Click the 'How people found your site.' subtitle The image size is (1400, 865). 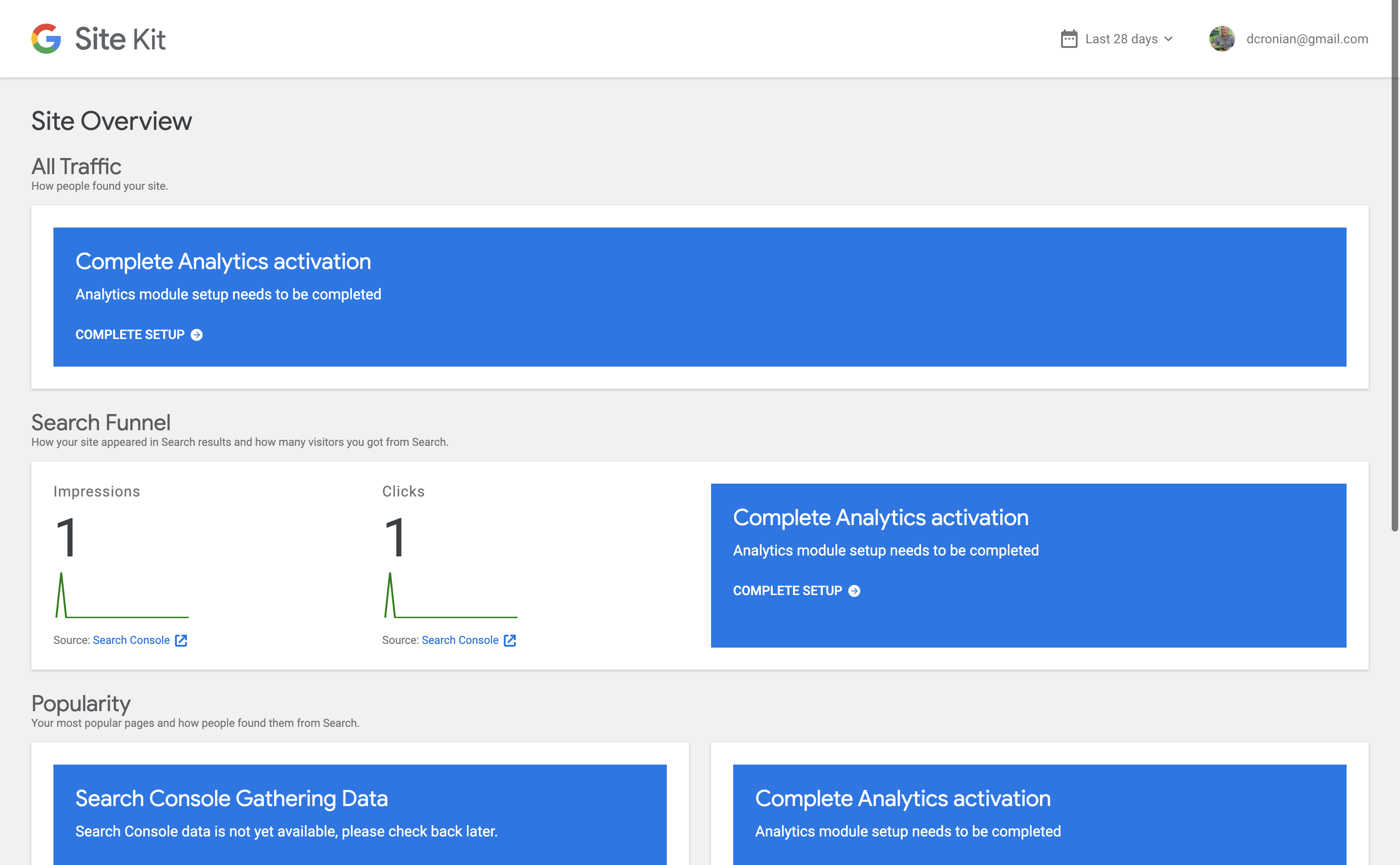pos(99,186)
